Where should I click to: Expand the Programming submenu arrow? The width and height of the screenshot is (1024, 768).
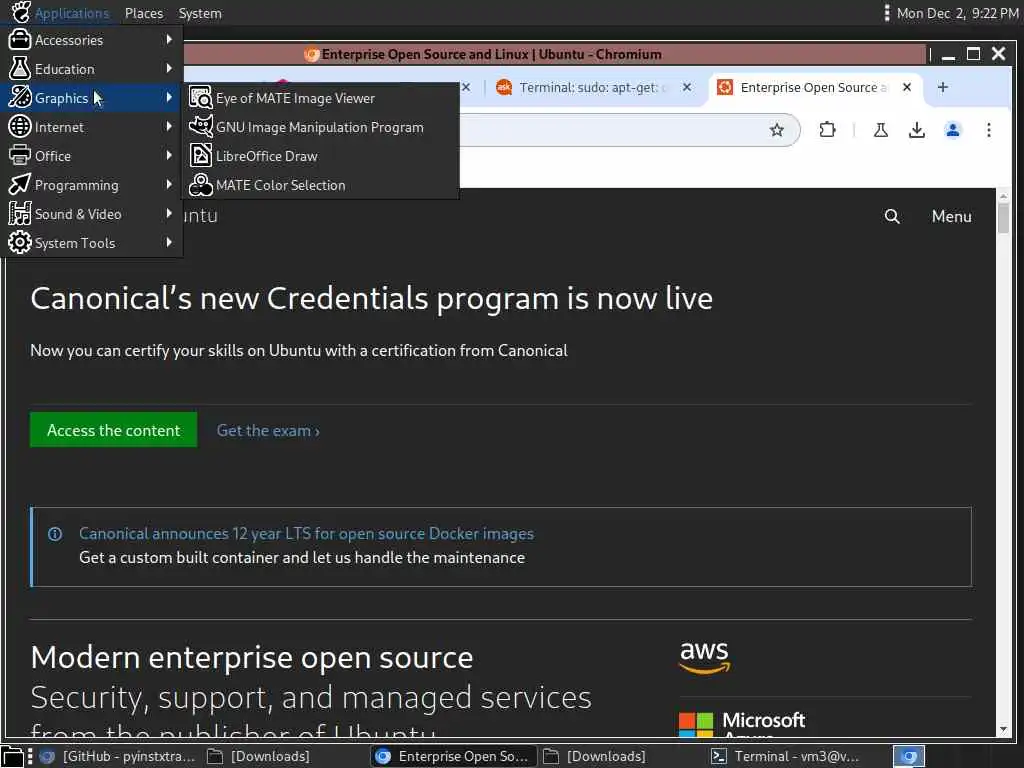point(169,184)
